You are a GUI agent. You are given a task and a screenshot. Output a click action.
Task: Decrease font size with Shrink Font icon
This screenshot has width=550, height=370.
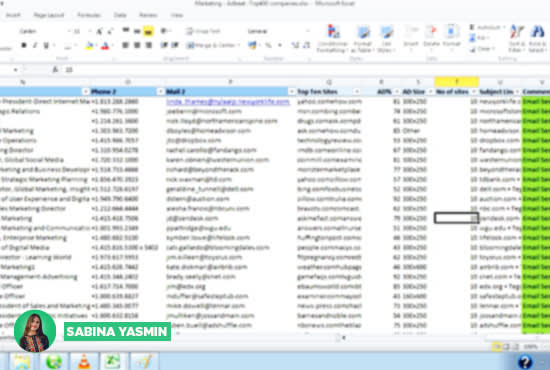110,31
